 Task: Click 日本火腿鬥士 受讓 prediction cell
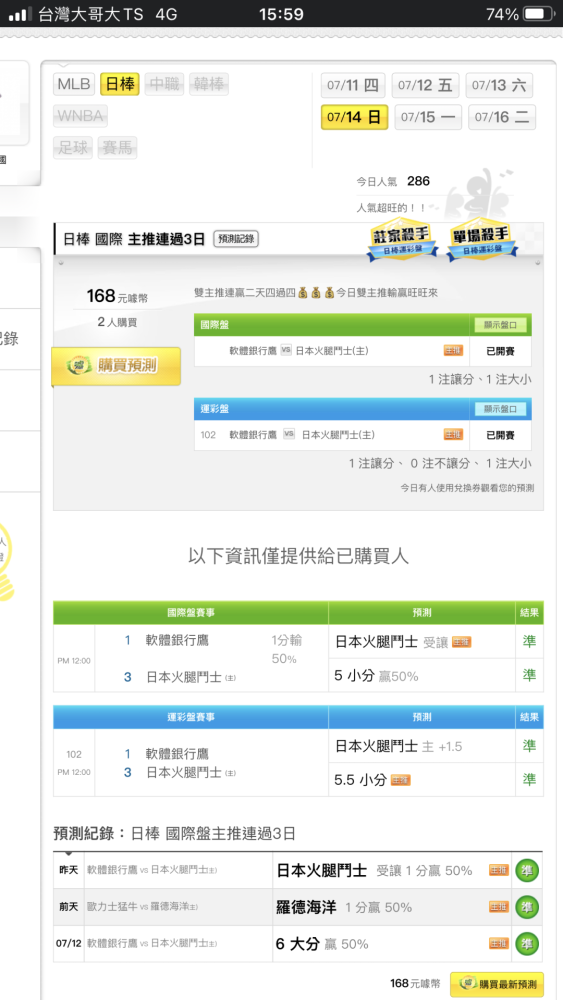coord(421,642)
